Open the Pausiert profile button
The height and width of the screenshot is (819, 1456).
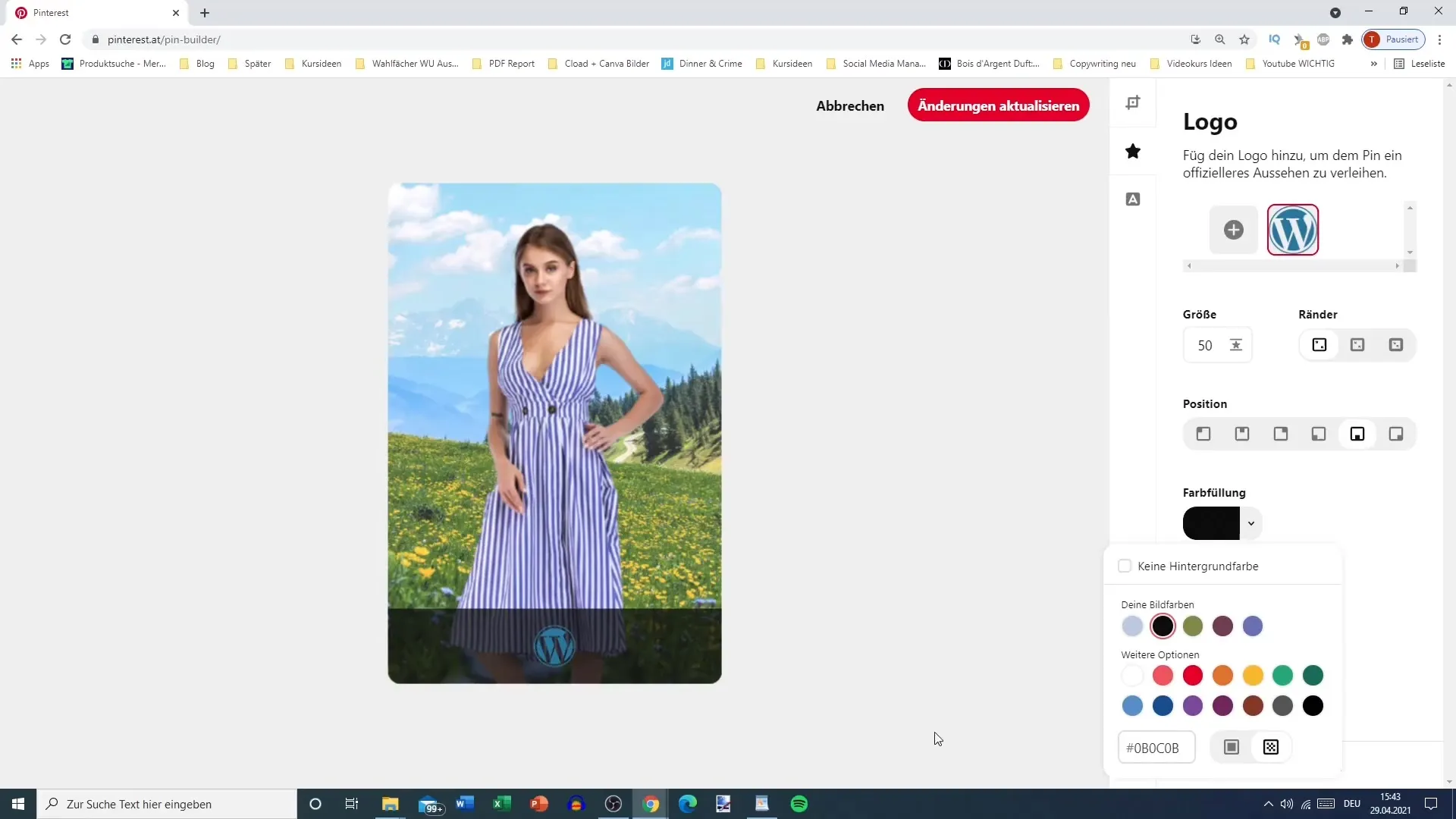point(1393,39)
